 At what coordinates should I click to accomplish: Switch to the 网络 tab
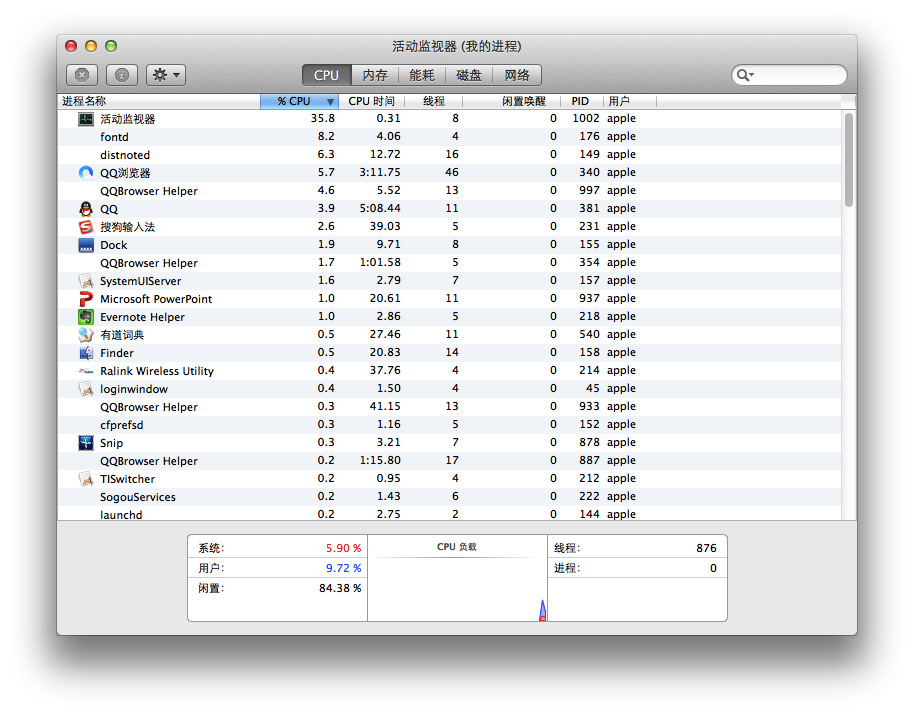tap(517, 75)
